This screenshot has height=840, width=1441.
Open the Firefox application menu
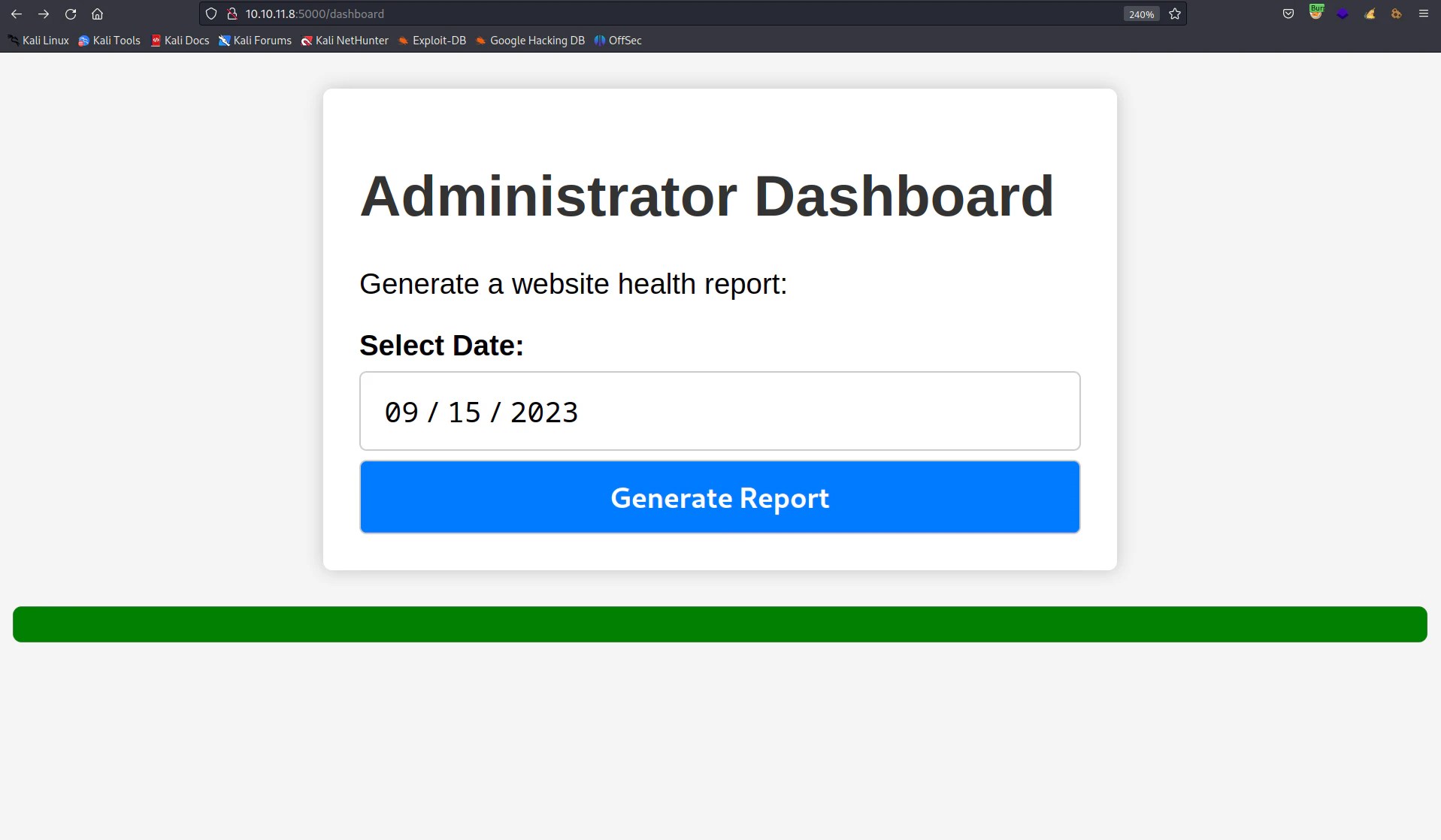(1424, 14)
